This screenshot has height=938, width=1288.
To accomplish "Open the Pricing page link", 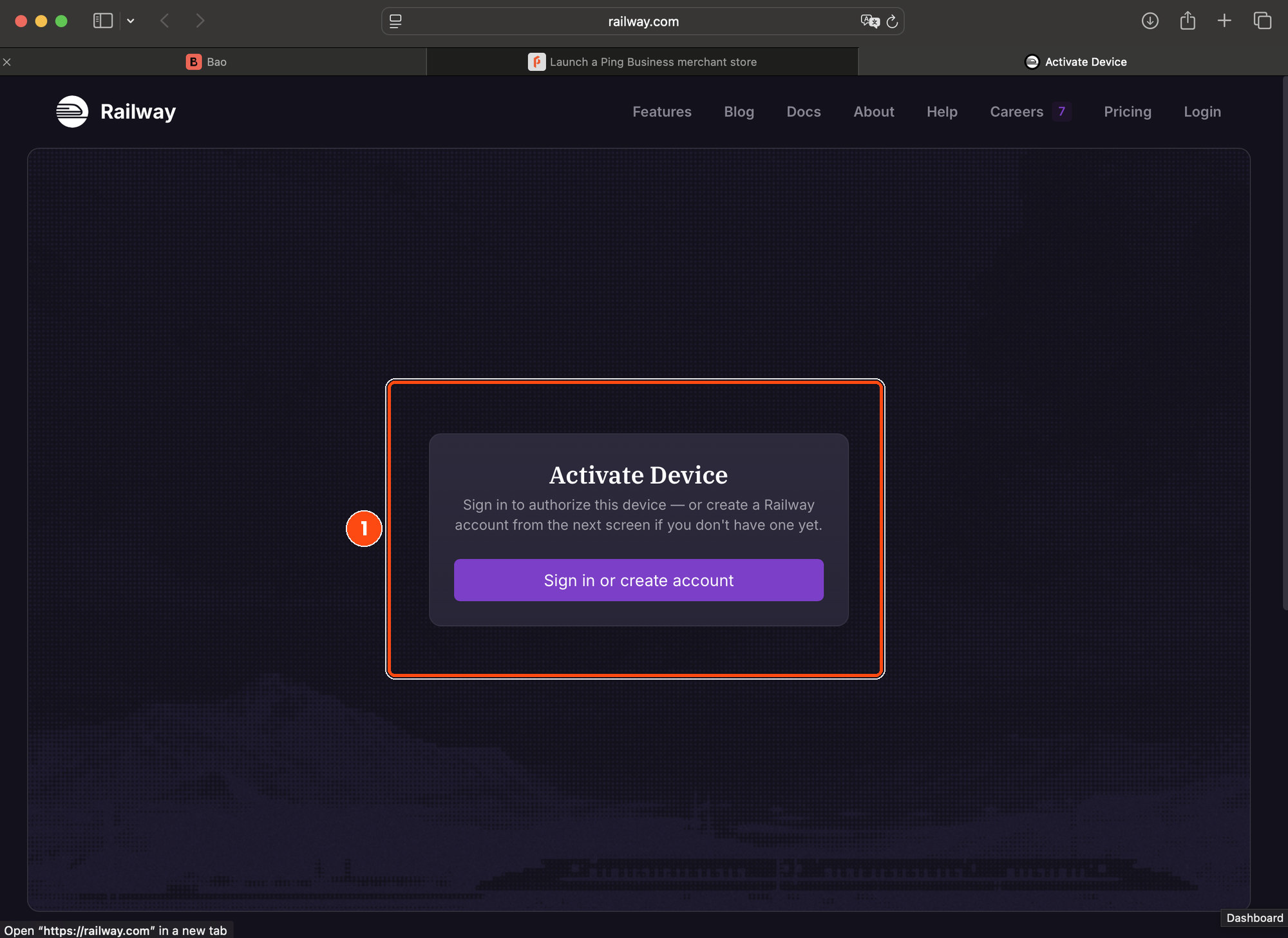I will [x=1128, y=111].
